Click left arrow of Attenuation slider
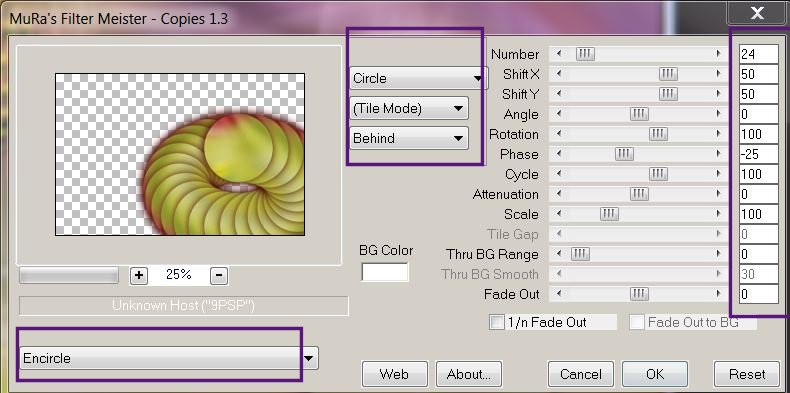The width and height of the screenshot is (790, 393). (x=559, y=194)
